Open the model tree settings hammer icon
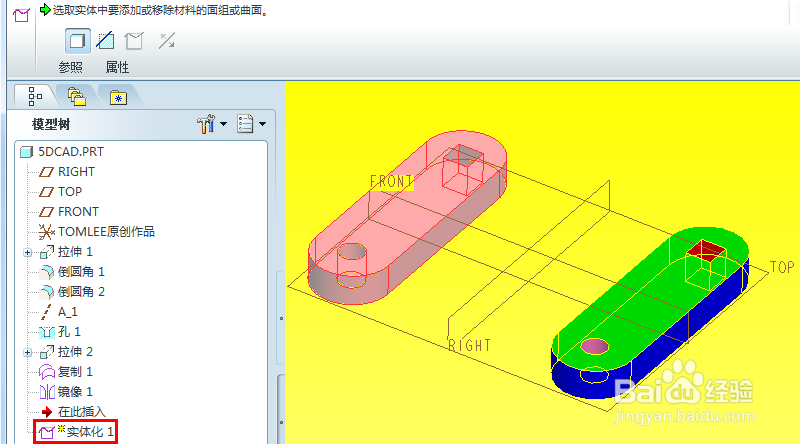This screenshot has width=800, height=444. (x=206, y=124)
